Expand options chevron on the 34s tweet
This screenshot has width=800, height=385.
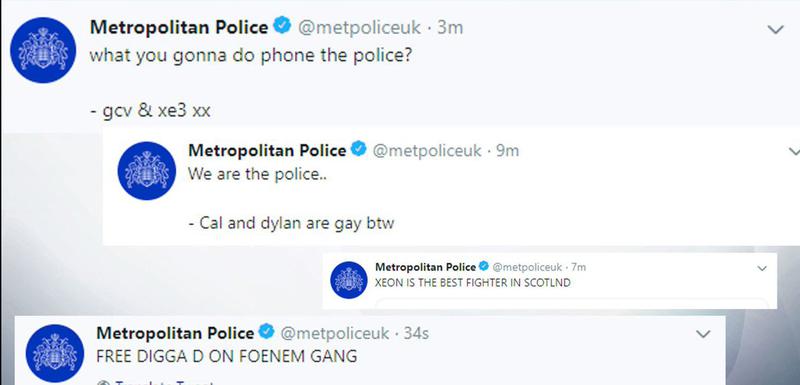click(x=703, y=335)
